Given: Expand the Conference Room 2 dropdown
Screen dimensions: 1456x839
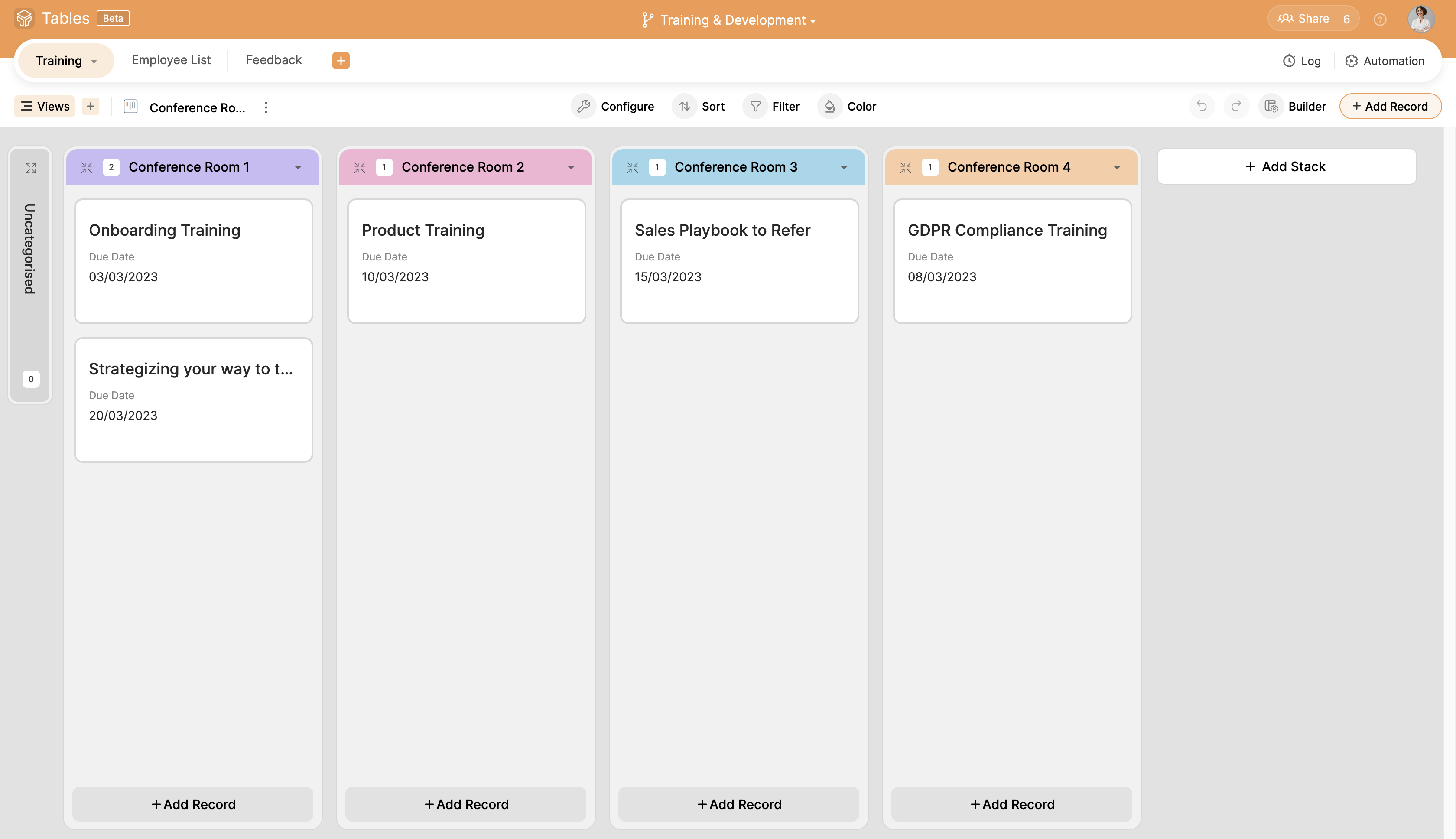Looking at the screenshot, I should (571, 167).
